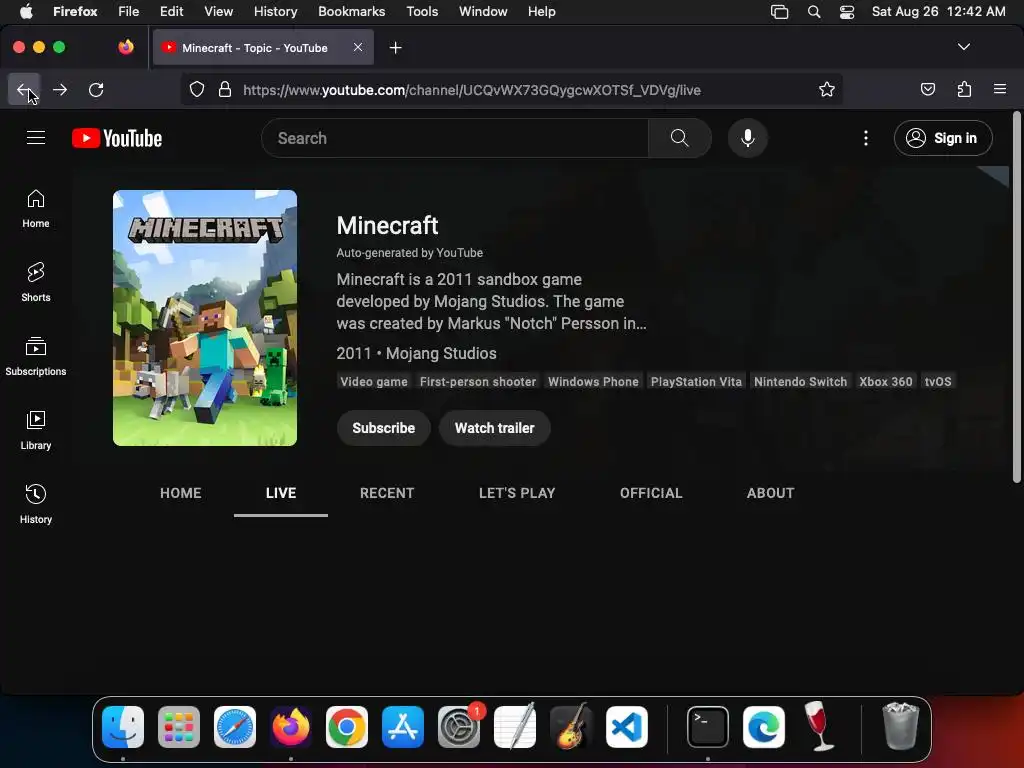
Task: Click the page vertical scrollbar
Action: pos(1016,298)
